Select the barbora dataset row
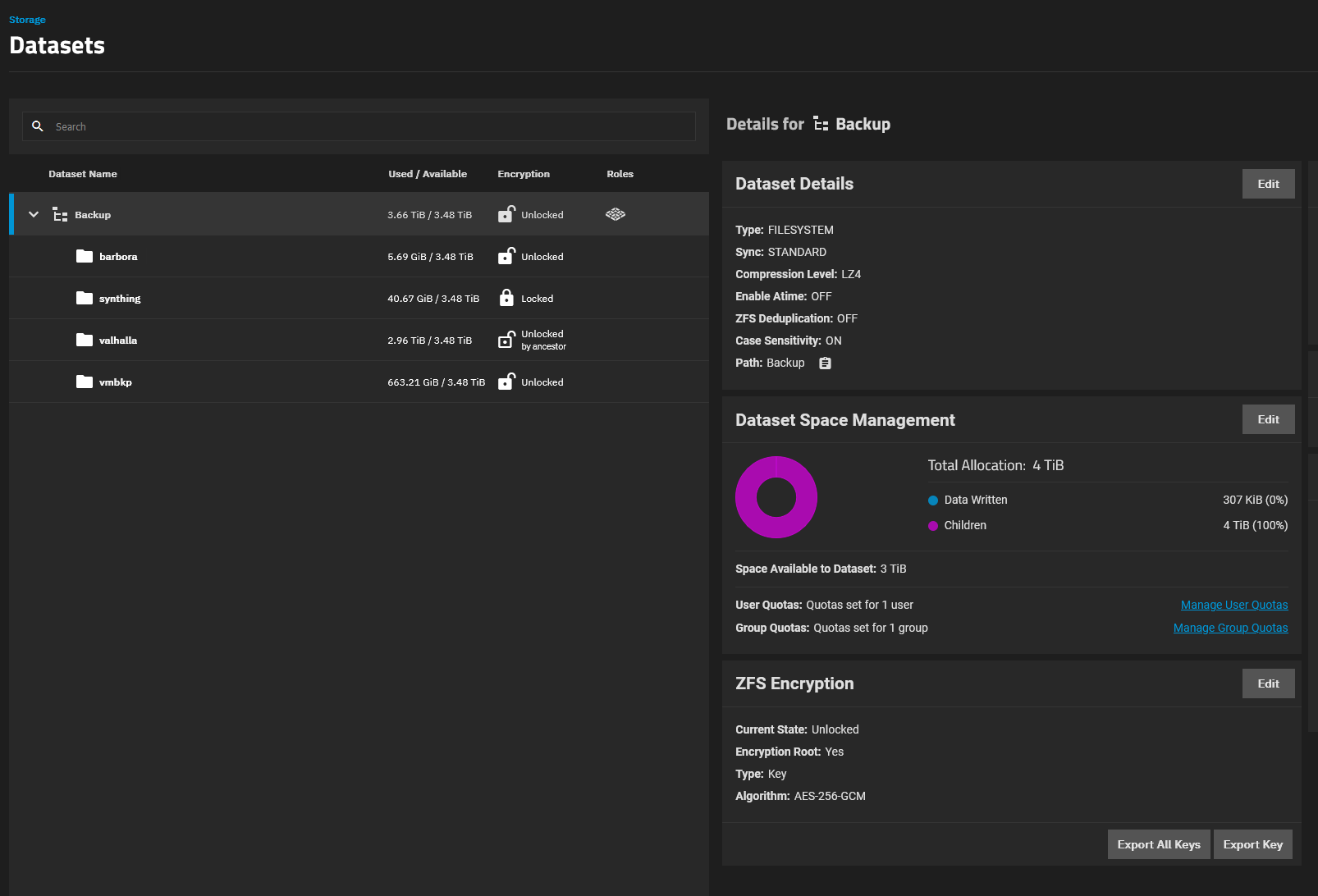This screenshot has width=1318, height=896. tap(359, 256)
